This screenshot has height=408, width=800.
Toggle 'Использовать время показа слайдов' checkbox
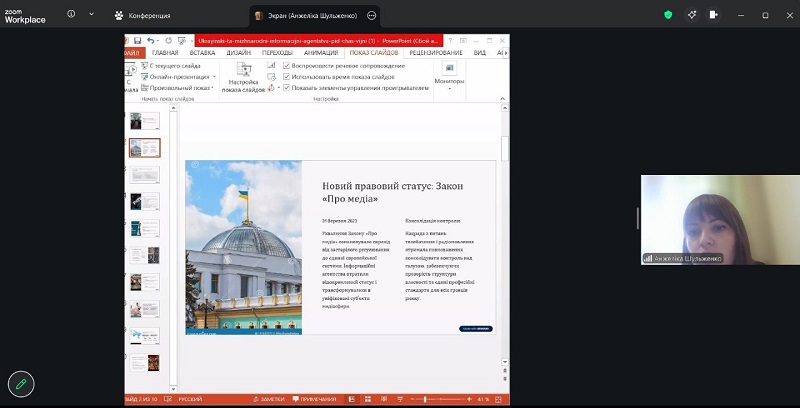(x=287, y=77)
